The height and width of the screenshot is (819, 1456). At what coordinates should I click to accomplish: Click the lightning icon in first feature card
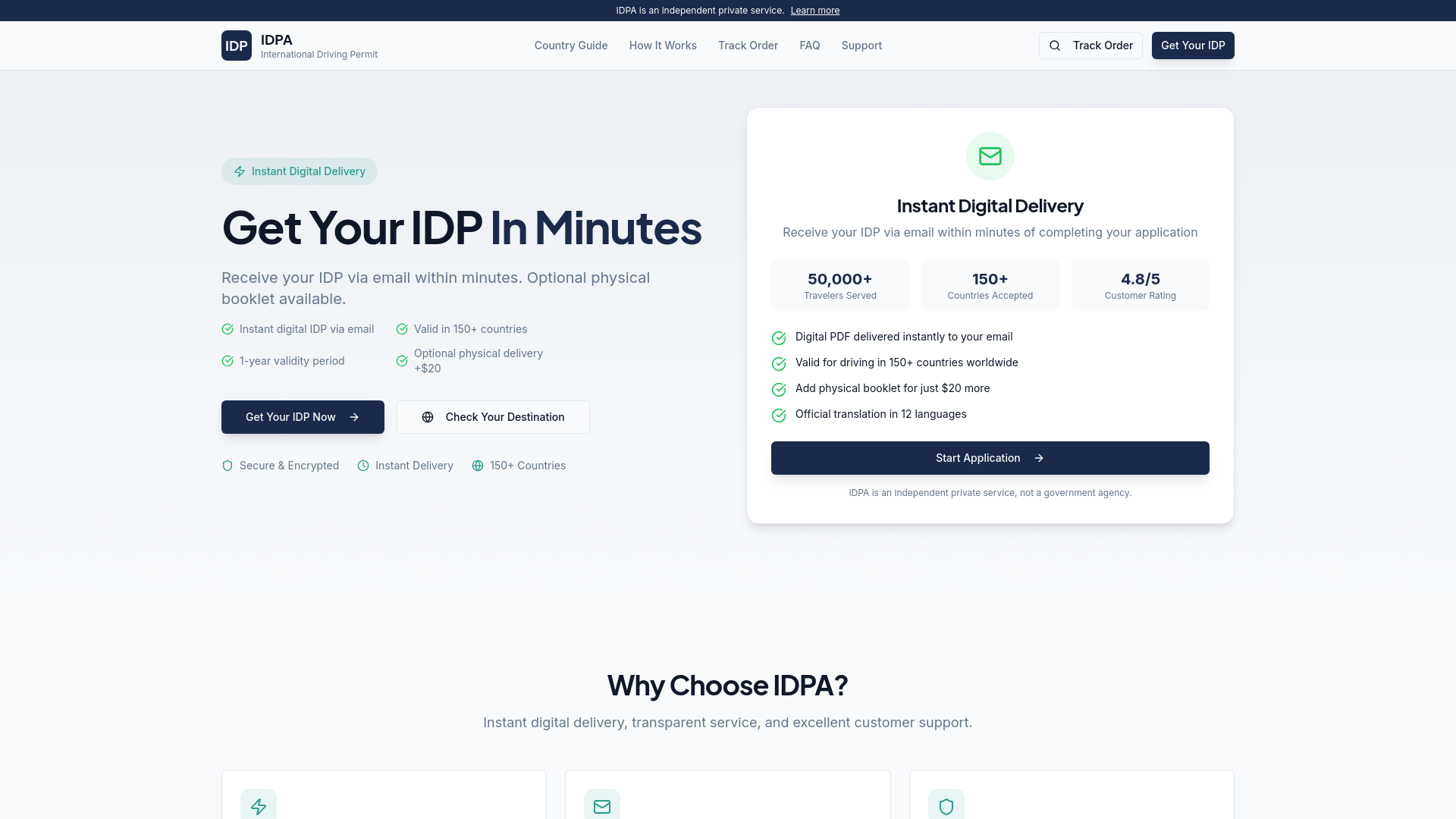[259, 806]
